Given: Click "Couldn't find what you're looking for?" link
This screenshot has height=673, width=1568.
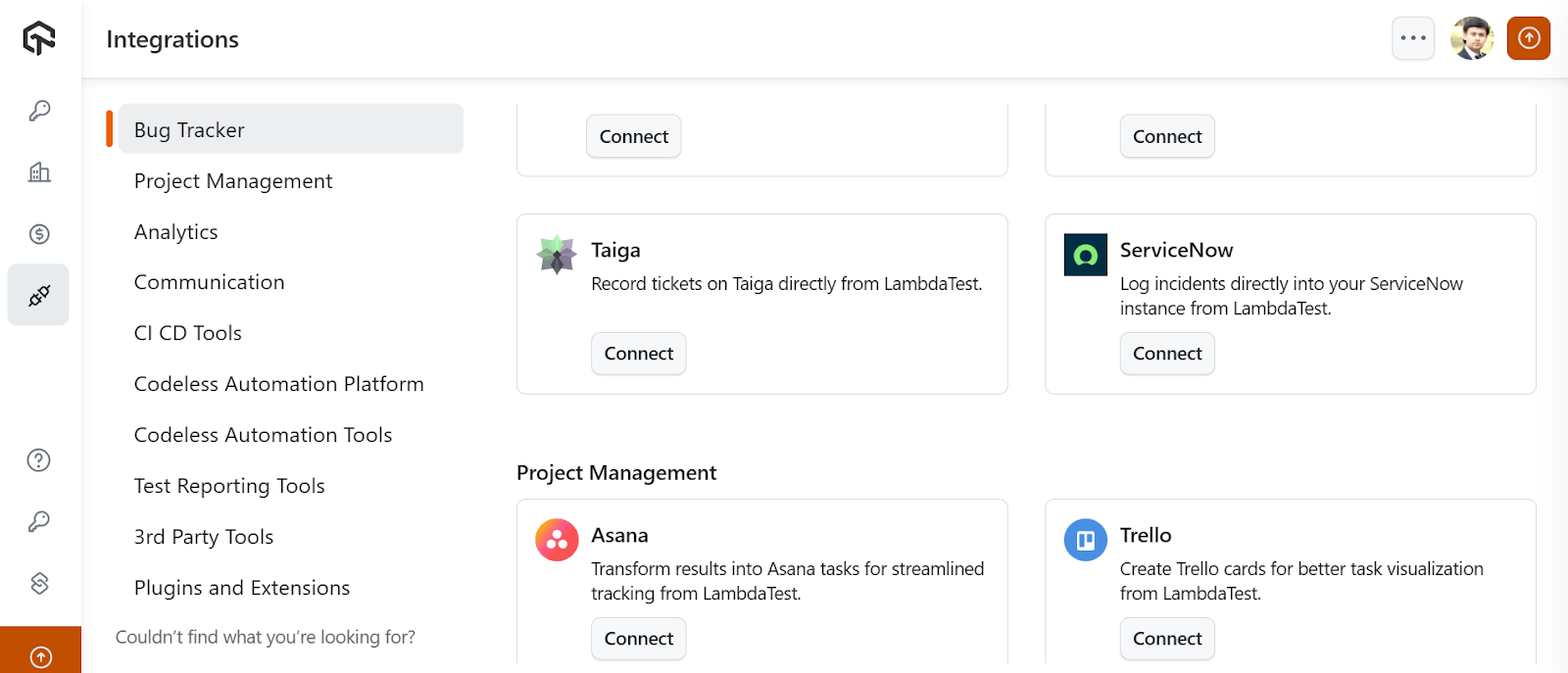Looking at the screenshot, I should [x=265, y=636].
